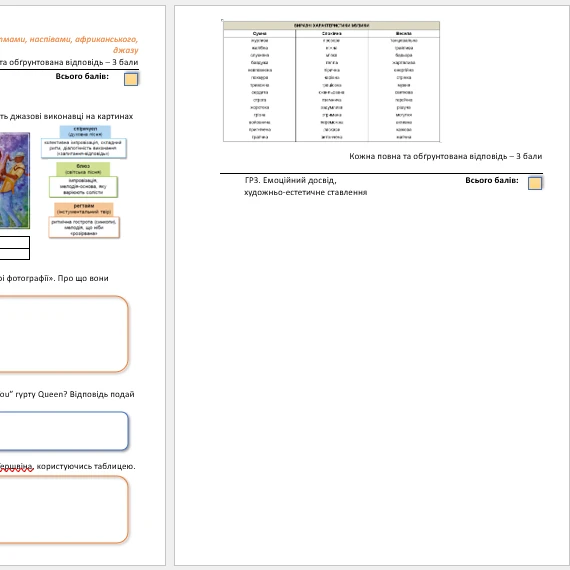Image resolution: width=570 pixels, height=570 pixels.
Task: Select the orange 'регтайм' heading box
Action: point(84,209)
